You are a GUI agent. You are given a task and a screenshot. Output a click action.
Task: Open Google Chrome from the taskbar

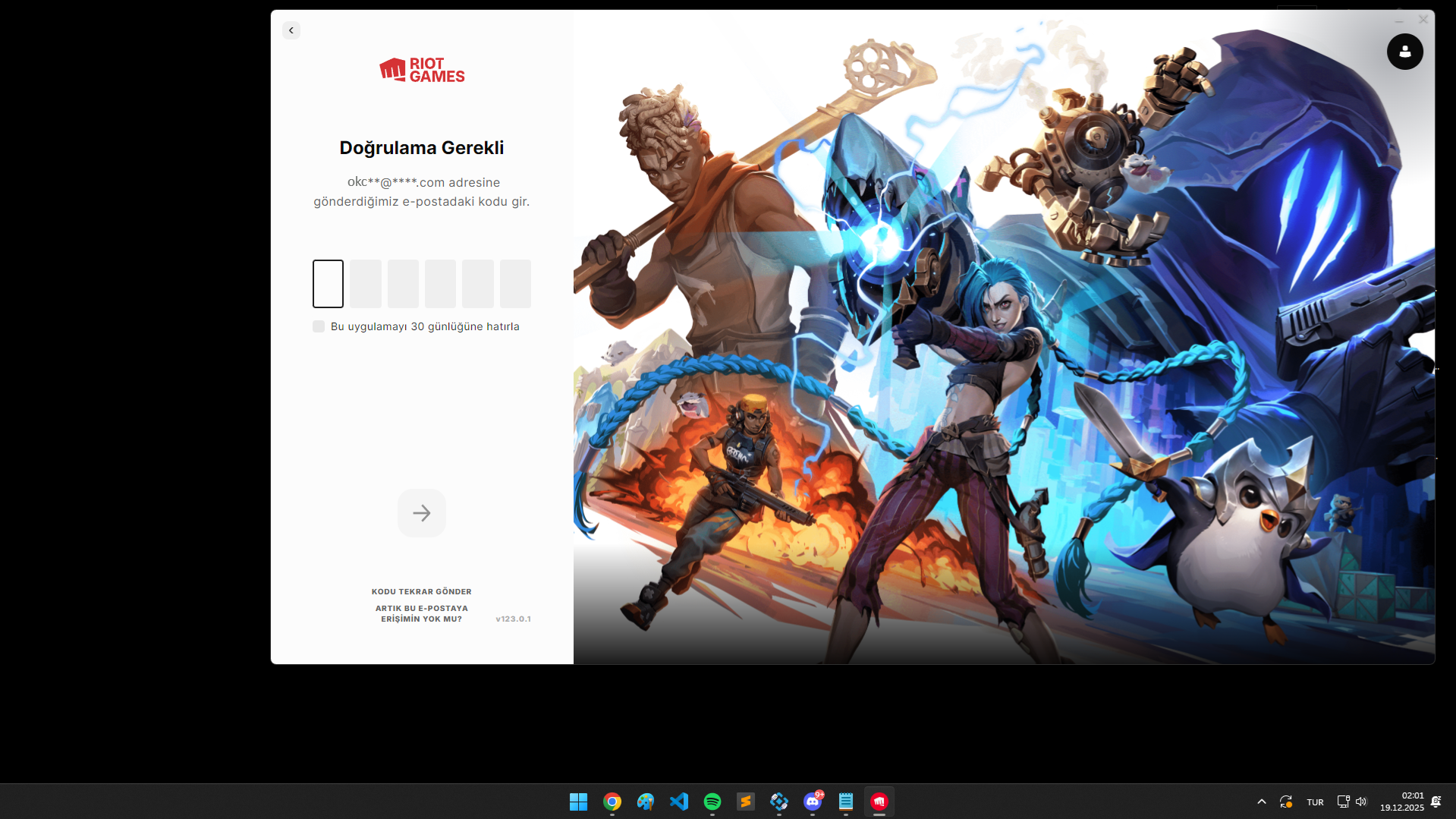[x=612, y=802]
